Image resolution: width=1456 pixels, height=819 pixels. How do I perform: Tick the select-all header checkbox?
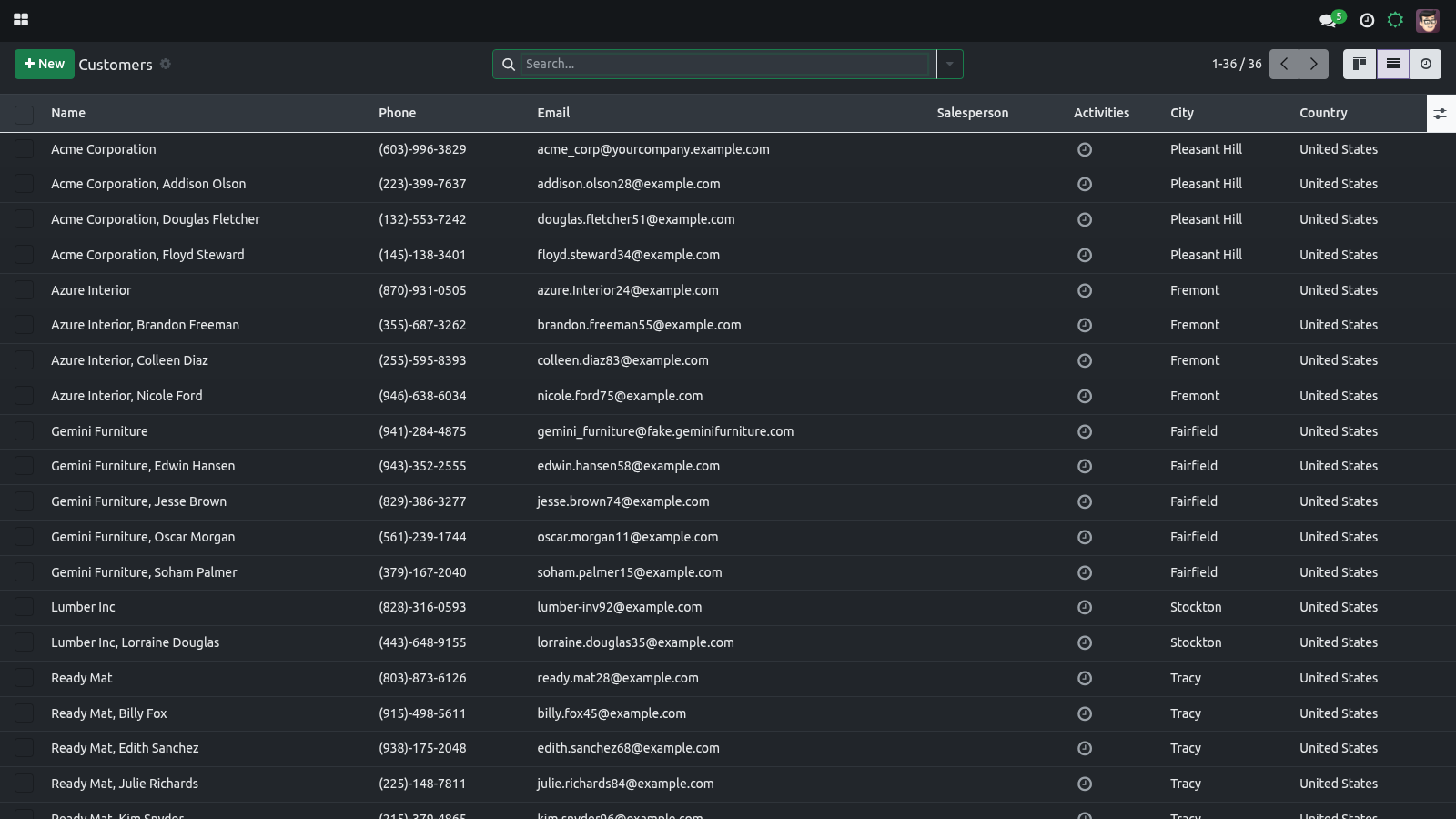[x=25, y=114]
